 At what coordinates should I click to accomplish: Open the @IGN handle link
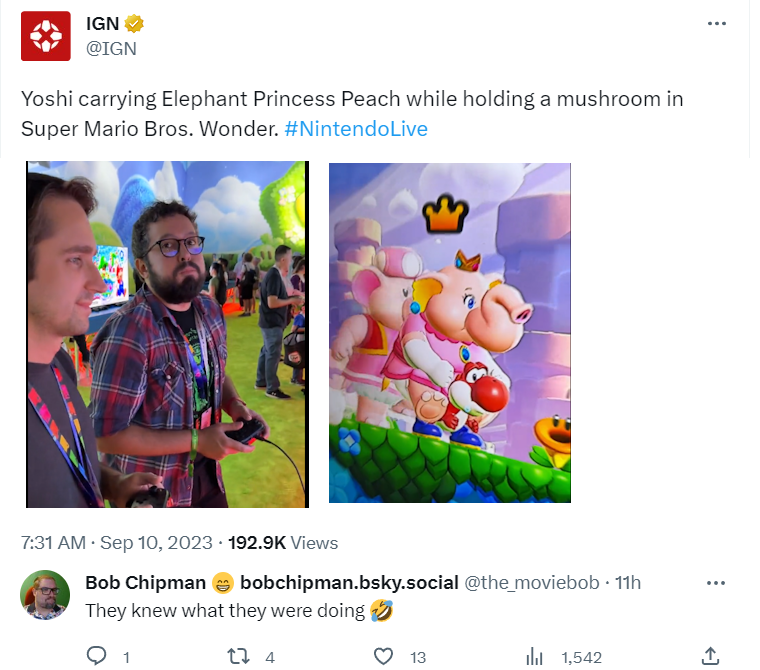coord(111,47)
